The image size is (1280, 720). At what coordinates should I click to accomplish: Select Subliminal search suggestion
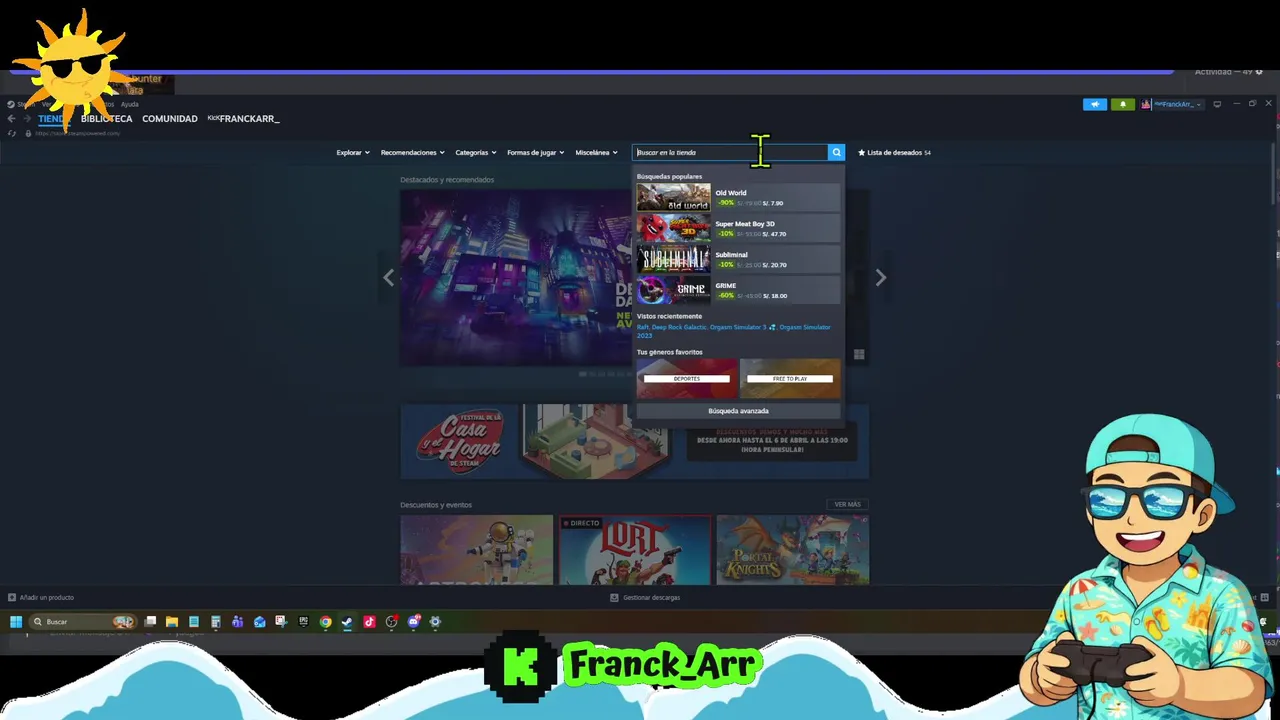(738, 259)
